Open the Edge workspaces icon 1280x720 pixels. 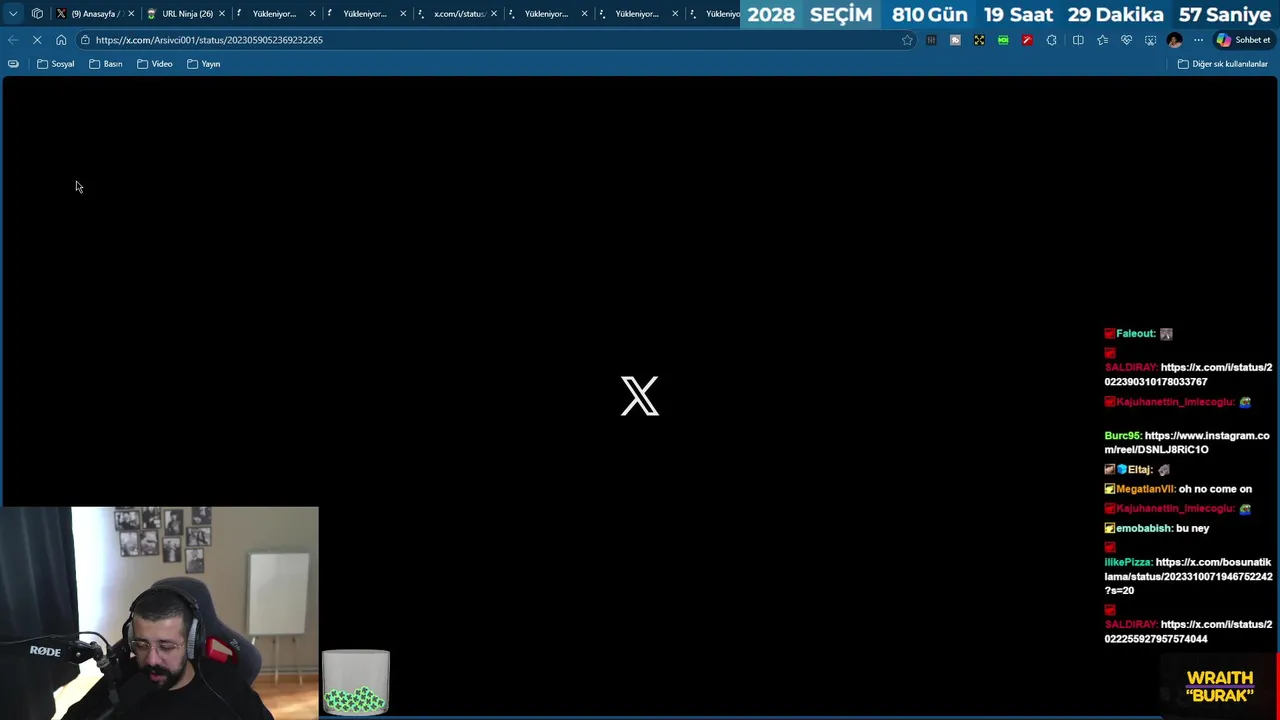pyautogui.click(x=37, y=14)
